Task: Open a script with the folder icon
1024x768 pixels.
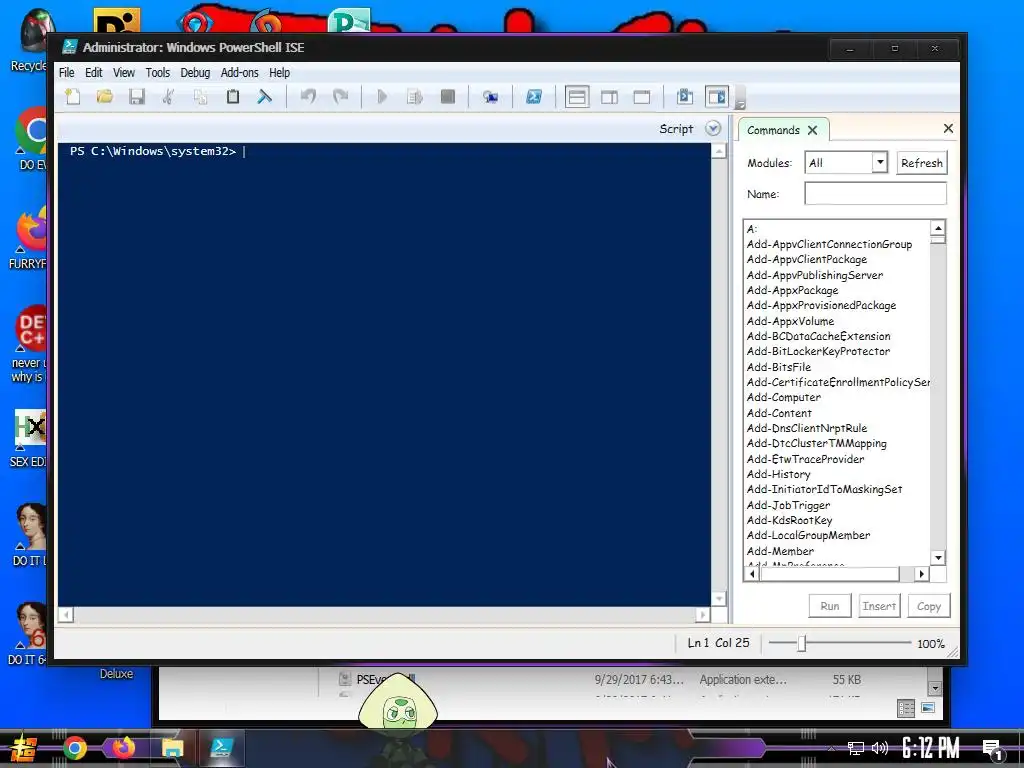Action: coord(104,97)
